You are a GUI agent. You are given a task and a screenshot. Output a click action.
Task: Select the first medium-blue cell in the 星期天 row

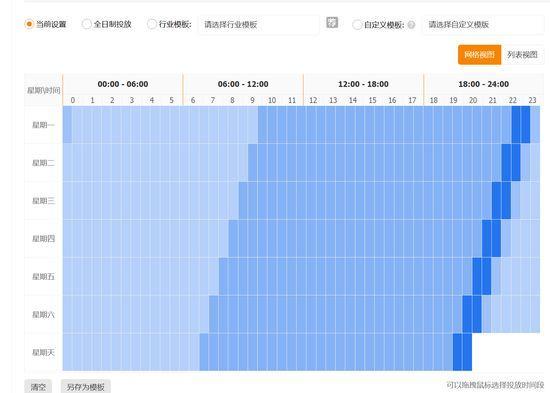coord(204,352)
